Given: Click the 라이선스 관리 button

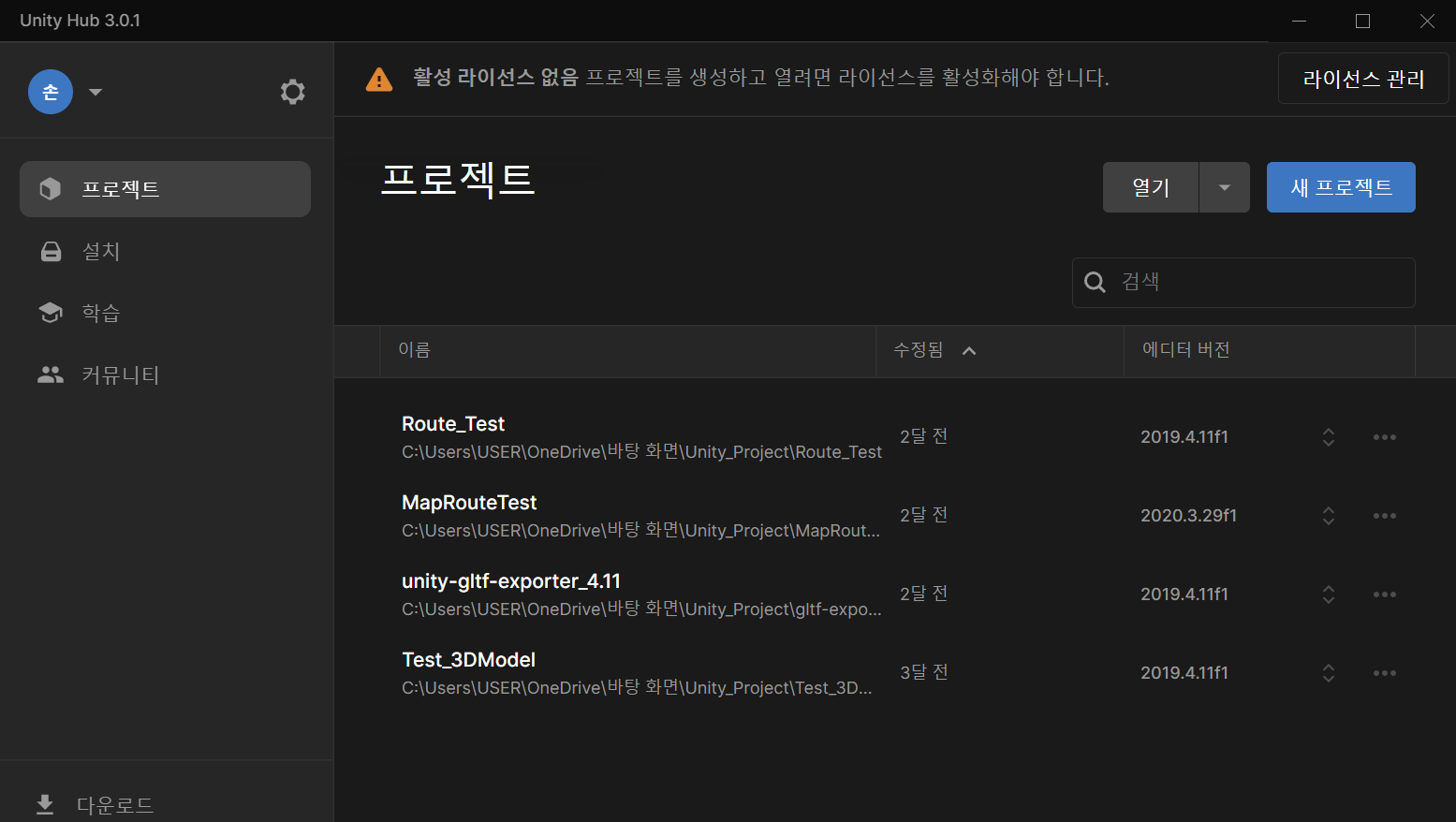Looking at the screenshot, I should [x=1363, y=79].
